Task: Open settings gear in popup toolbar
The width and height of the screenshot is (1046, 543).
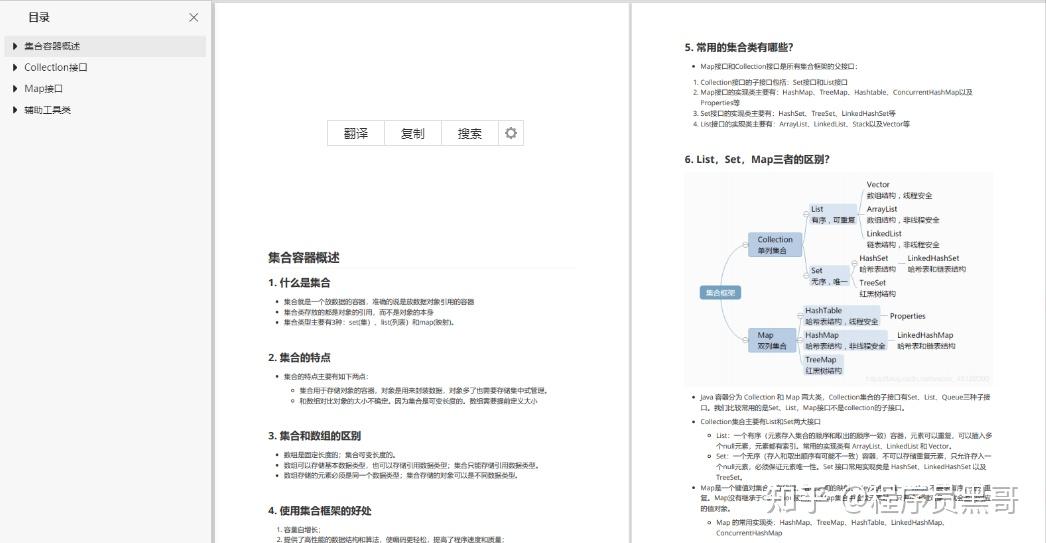Action: [x=511, y=133]
